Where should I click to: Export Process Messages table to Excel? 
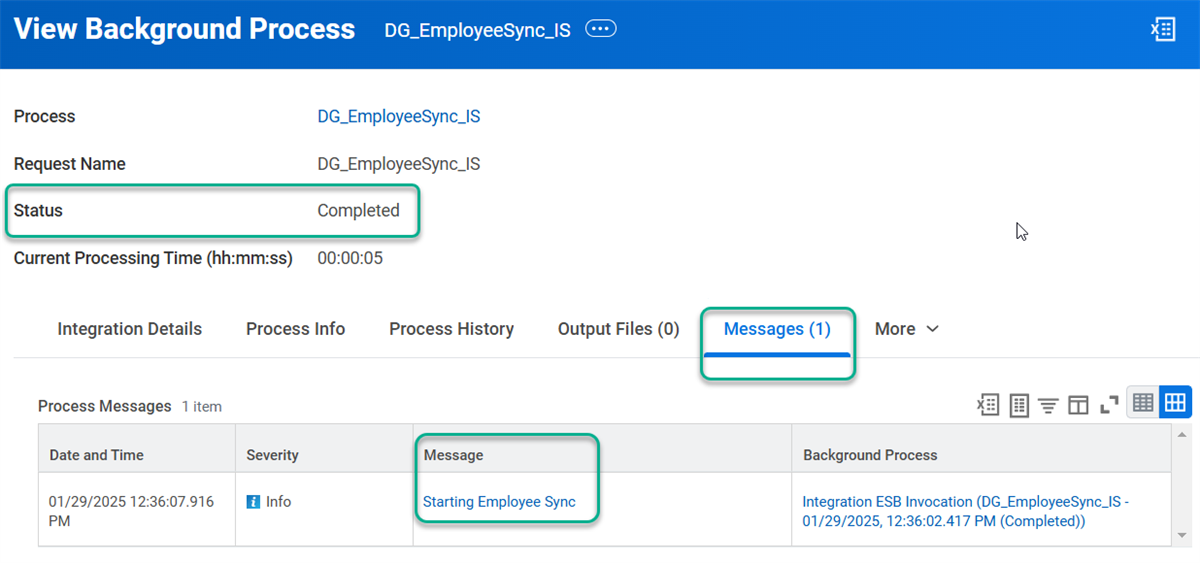point(988,404)
